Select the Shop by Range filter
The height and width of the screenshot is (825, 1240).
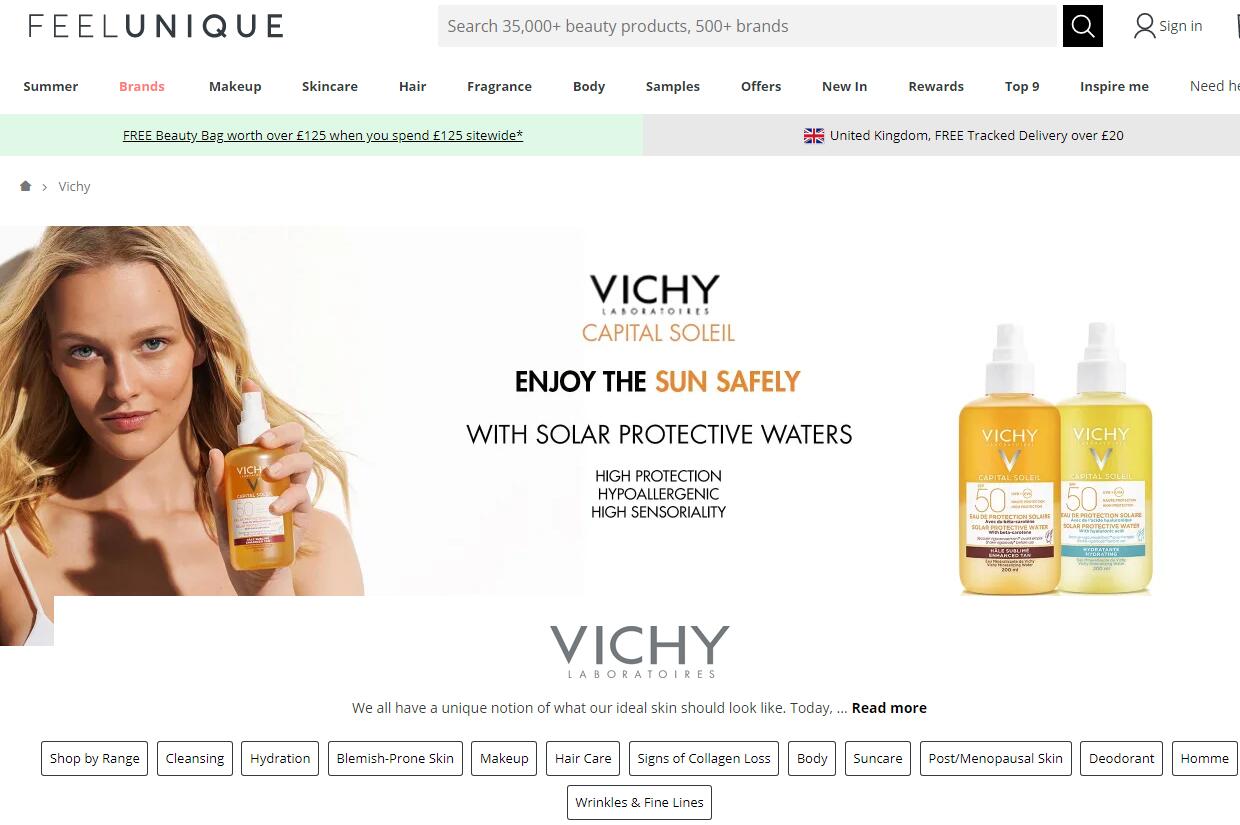[95, 759]
